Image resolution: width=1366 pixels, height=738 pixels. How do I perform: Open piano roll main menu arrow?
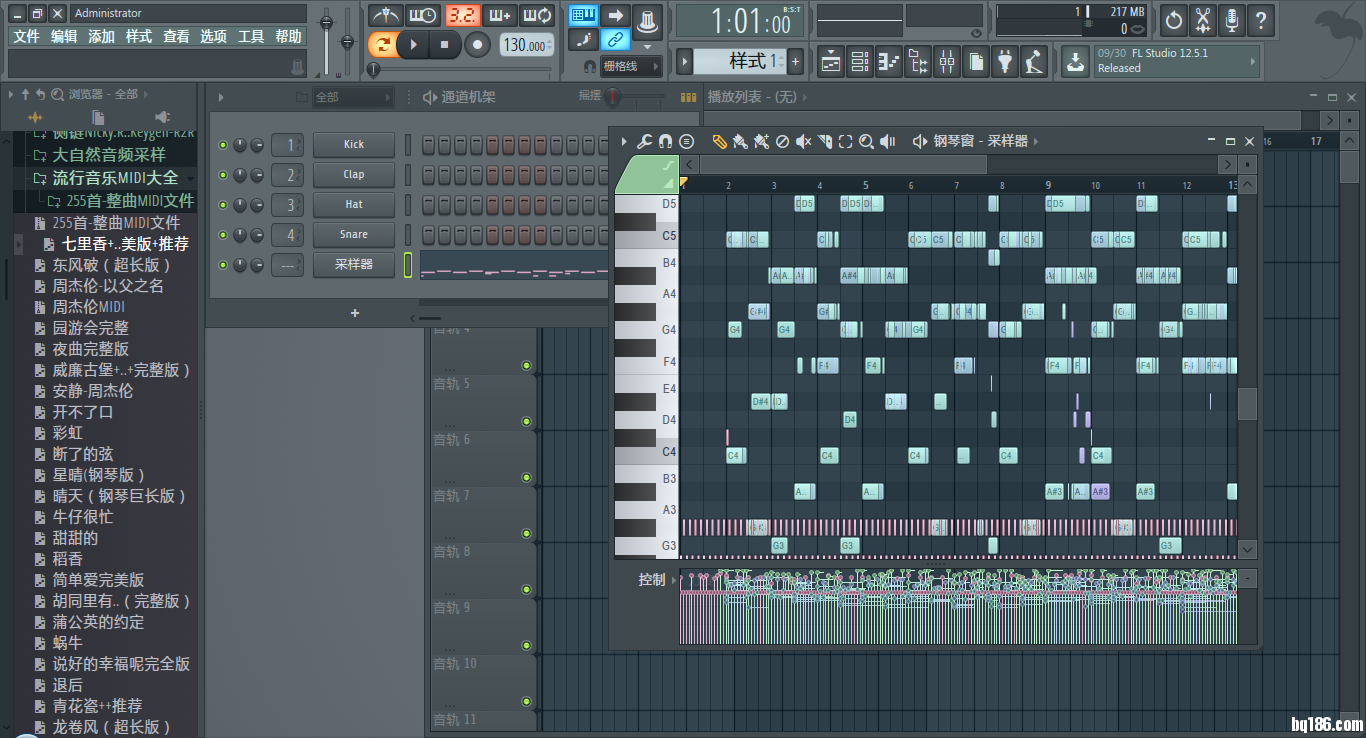[624, 142]
